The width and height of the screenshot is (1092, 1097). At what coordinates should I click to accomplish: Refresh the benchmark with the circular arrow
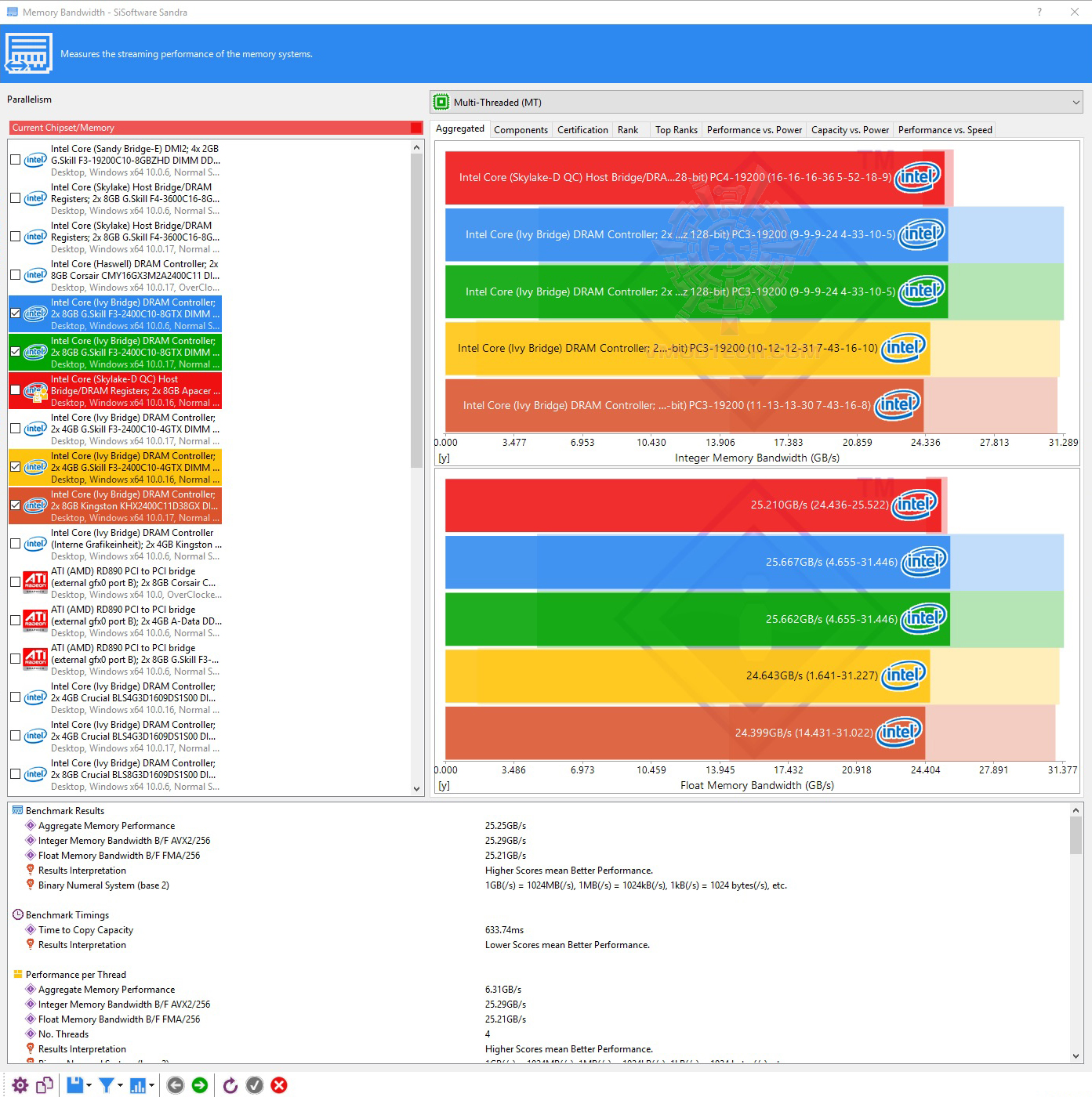(230, 1085)
